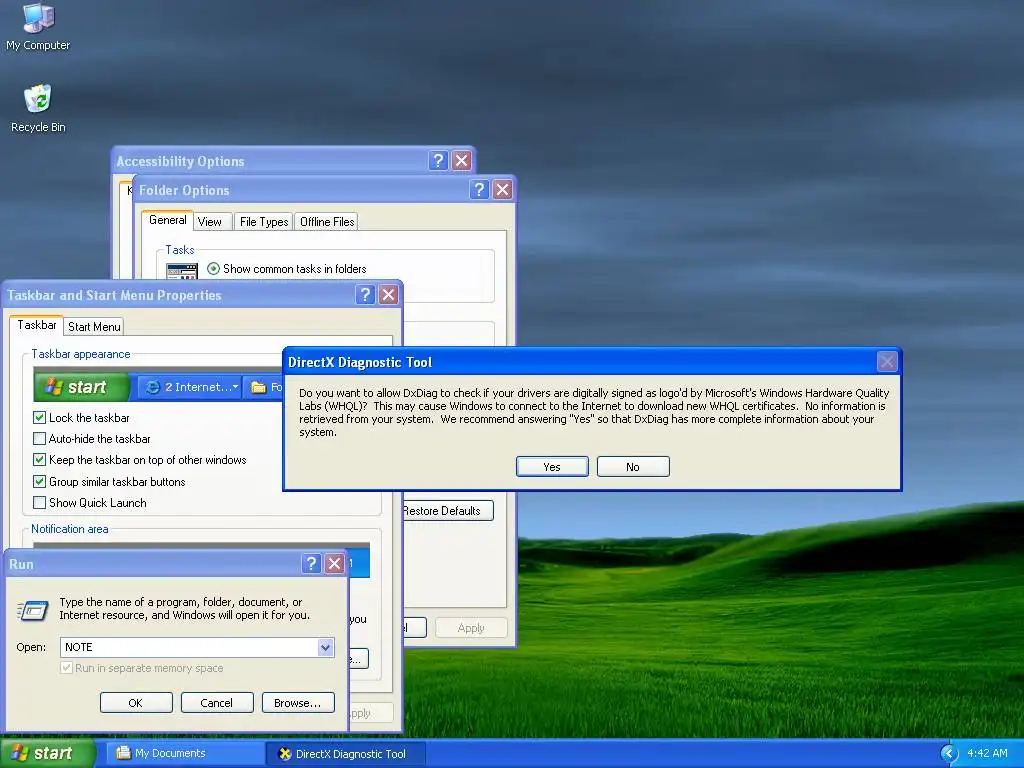Toggle Group similar taskbar buttons checkbox
The width and height of the screenshot is (1024, 768).
tap(40, 481)
